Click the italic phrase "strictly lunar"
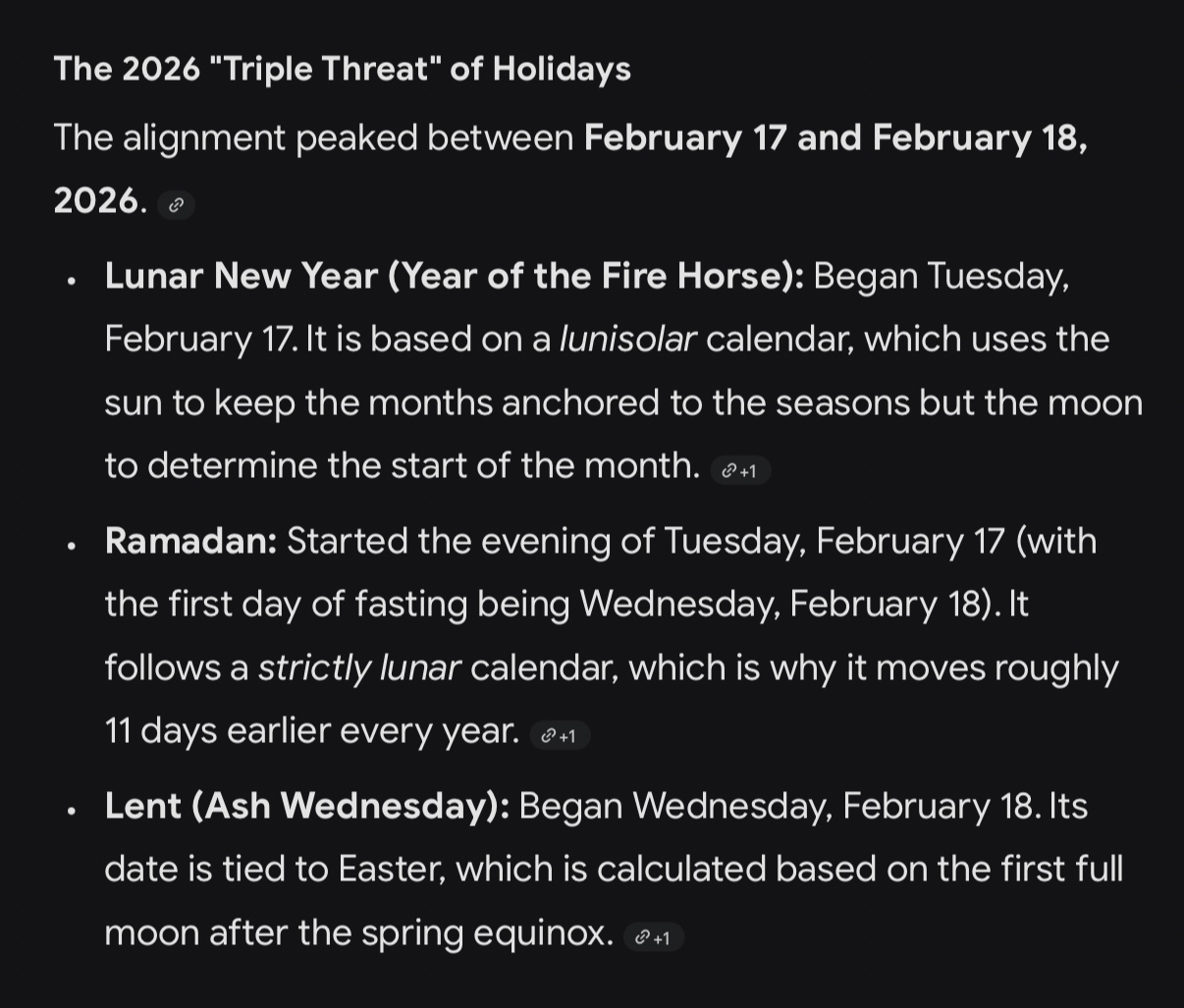The height and width of the screenshot is (1008, 1184). [358, 668]
